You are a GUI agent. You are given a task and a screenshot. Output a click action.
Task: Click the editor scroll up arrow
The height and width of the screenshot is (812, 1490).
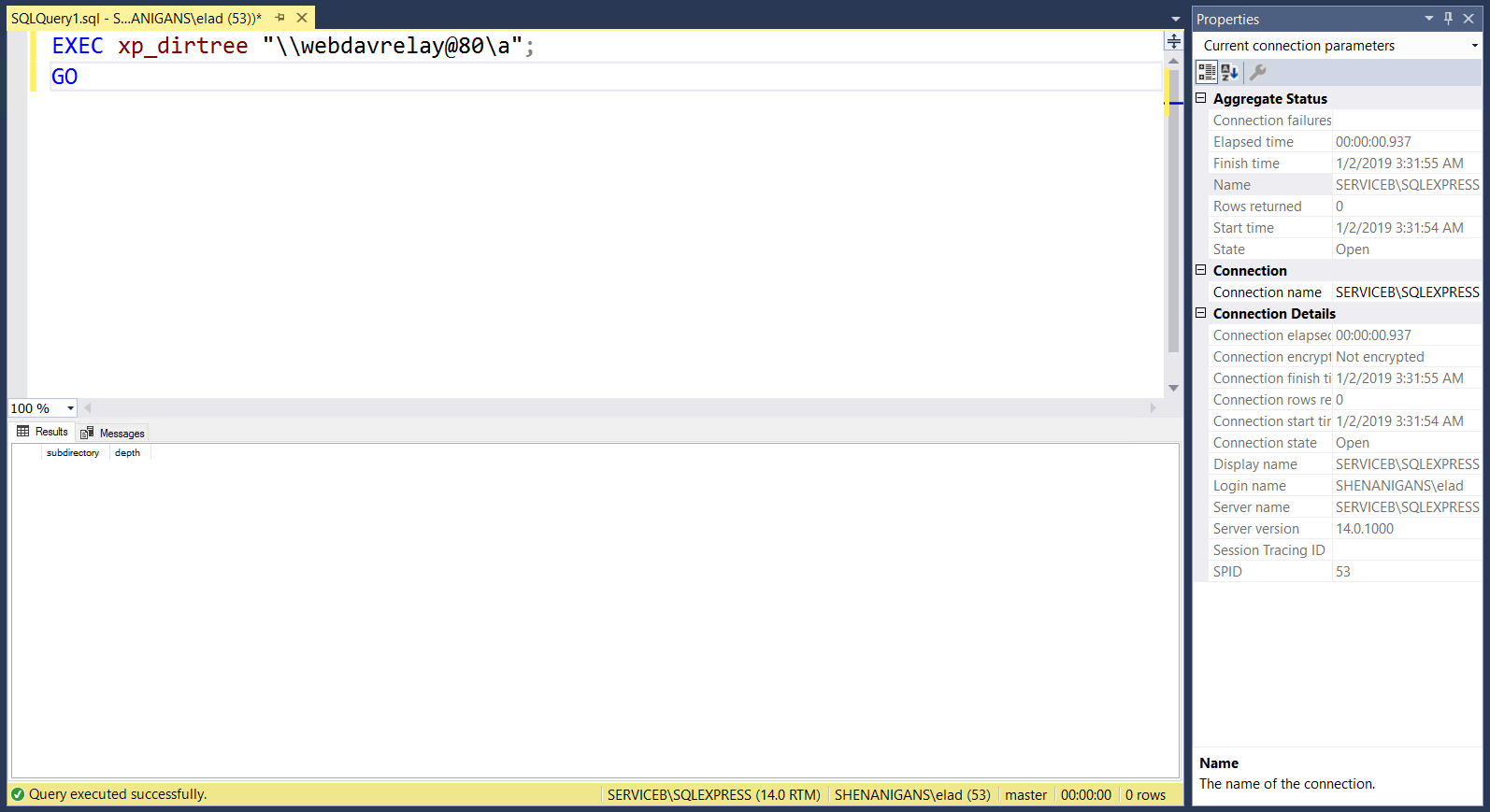pos(1173,61)
